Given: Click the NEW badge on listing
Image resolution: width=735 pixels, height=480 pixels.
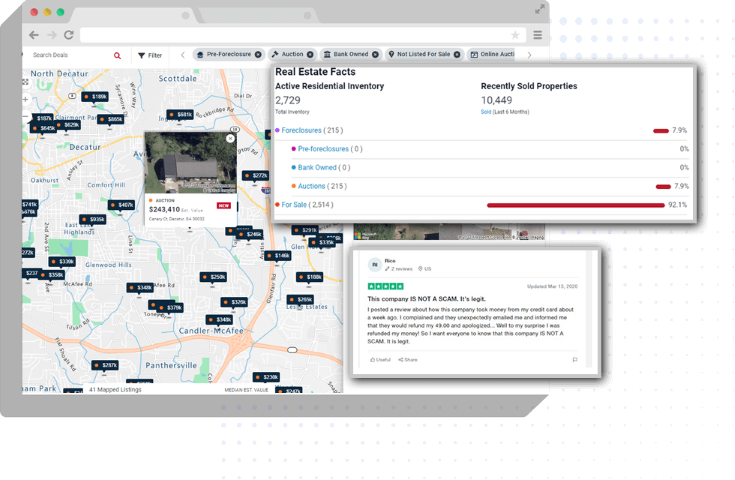Looking at the screenshot, I should pos(224,205).
